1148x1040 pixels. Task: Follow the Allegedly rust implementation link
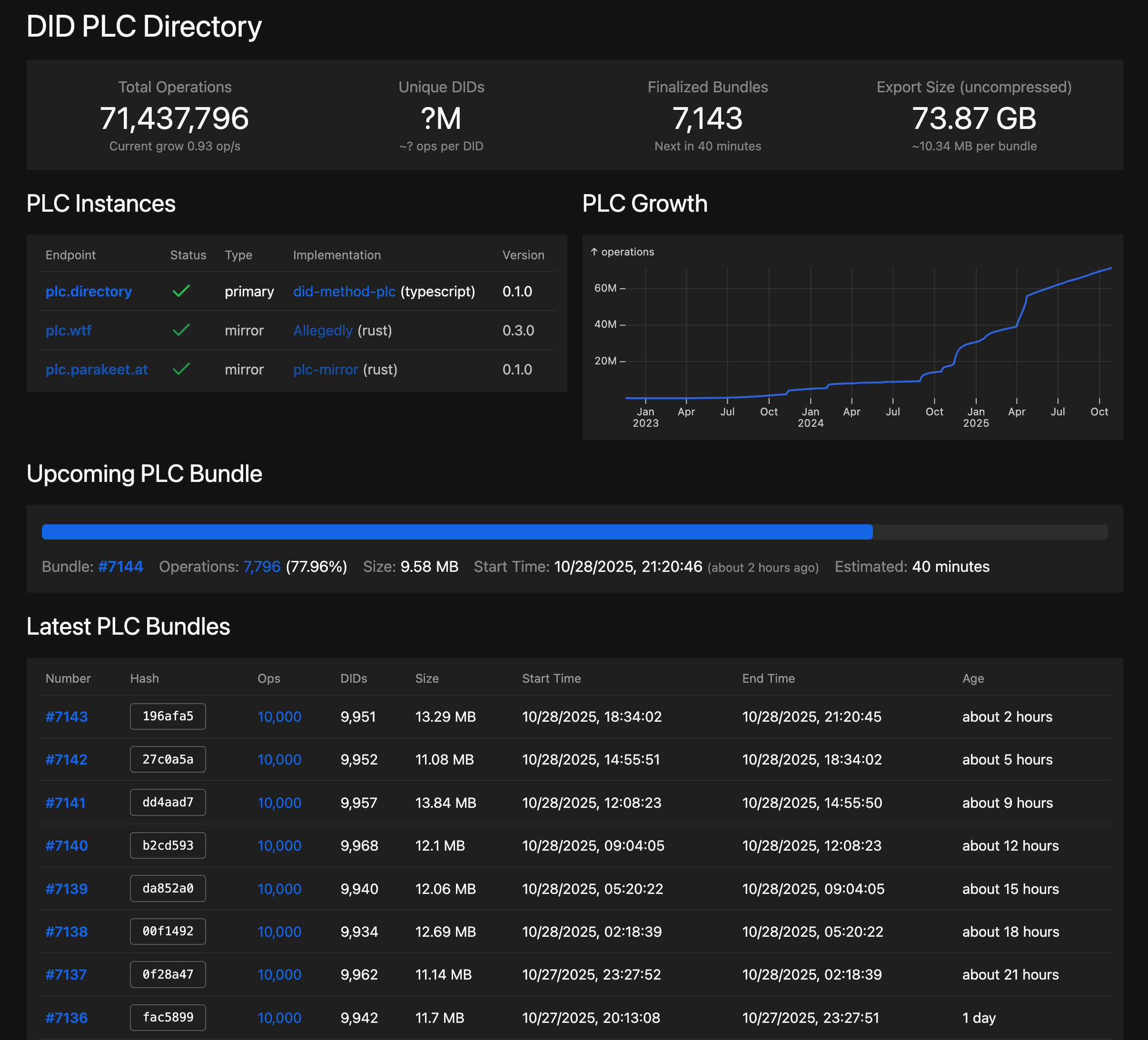pos(322,330)
